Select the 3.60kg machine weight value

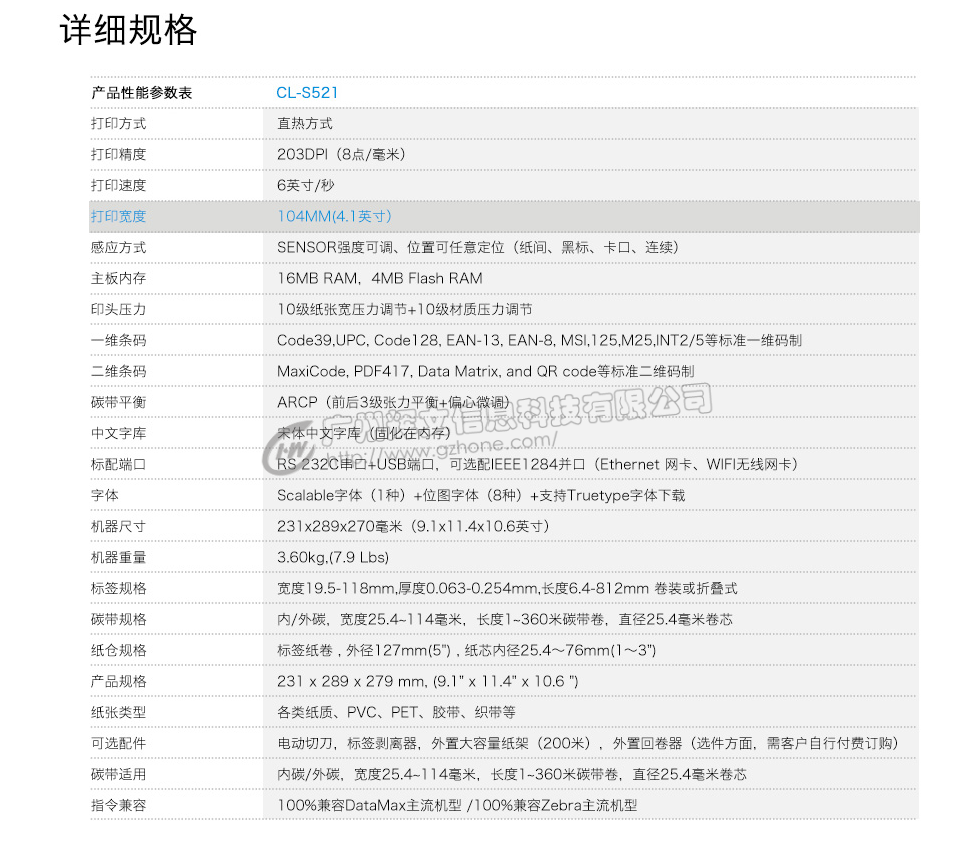coord(330,557)
